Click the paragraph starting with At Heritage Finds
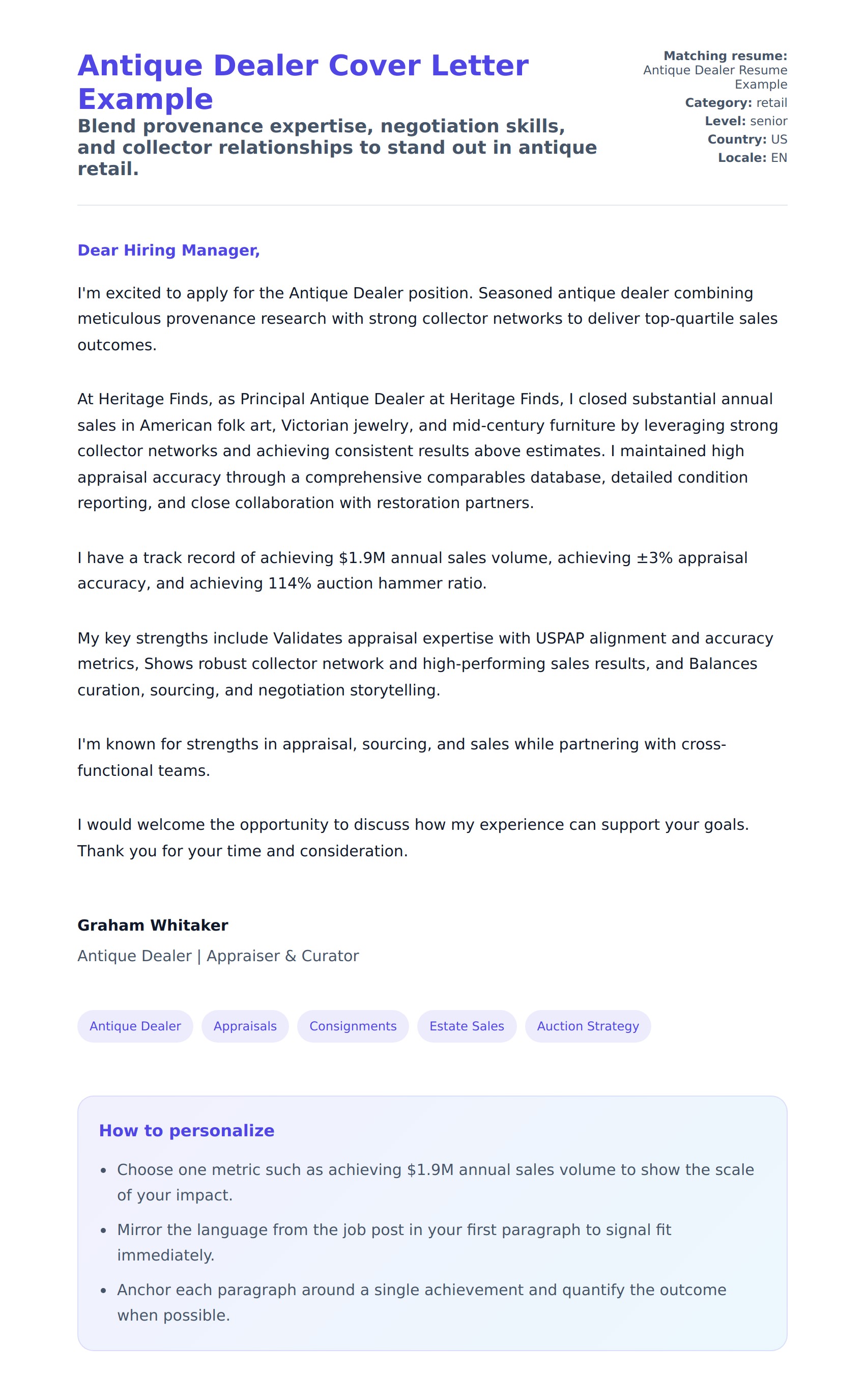The image size is (865, 1400). [427, 451]
